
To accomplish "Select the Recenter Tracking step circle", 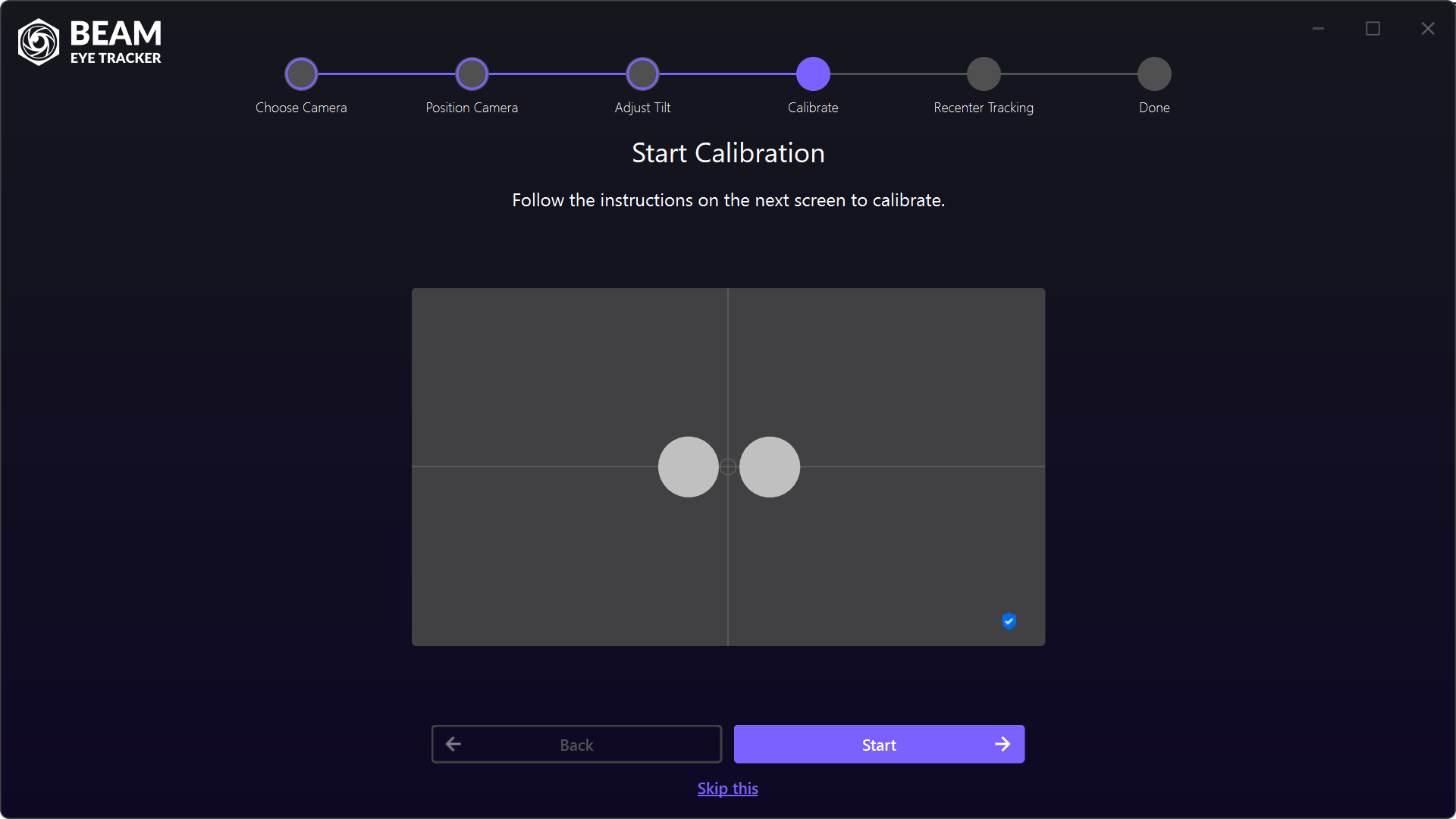I will coord(984,74).
